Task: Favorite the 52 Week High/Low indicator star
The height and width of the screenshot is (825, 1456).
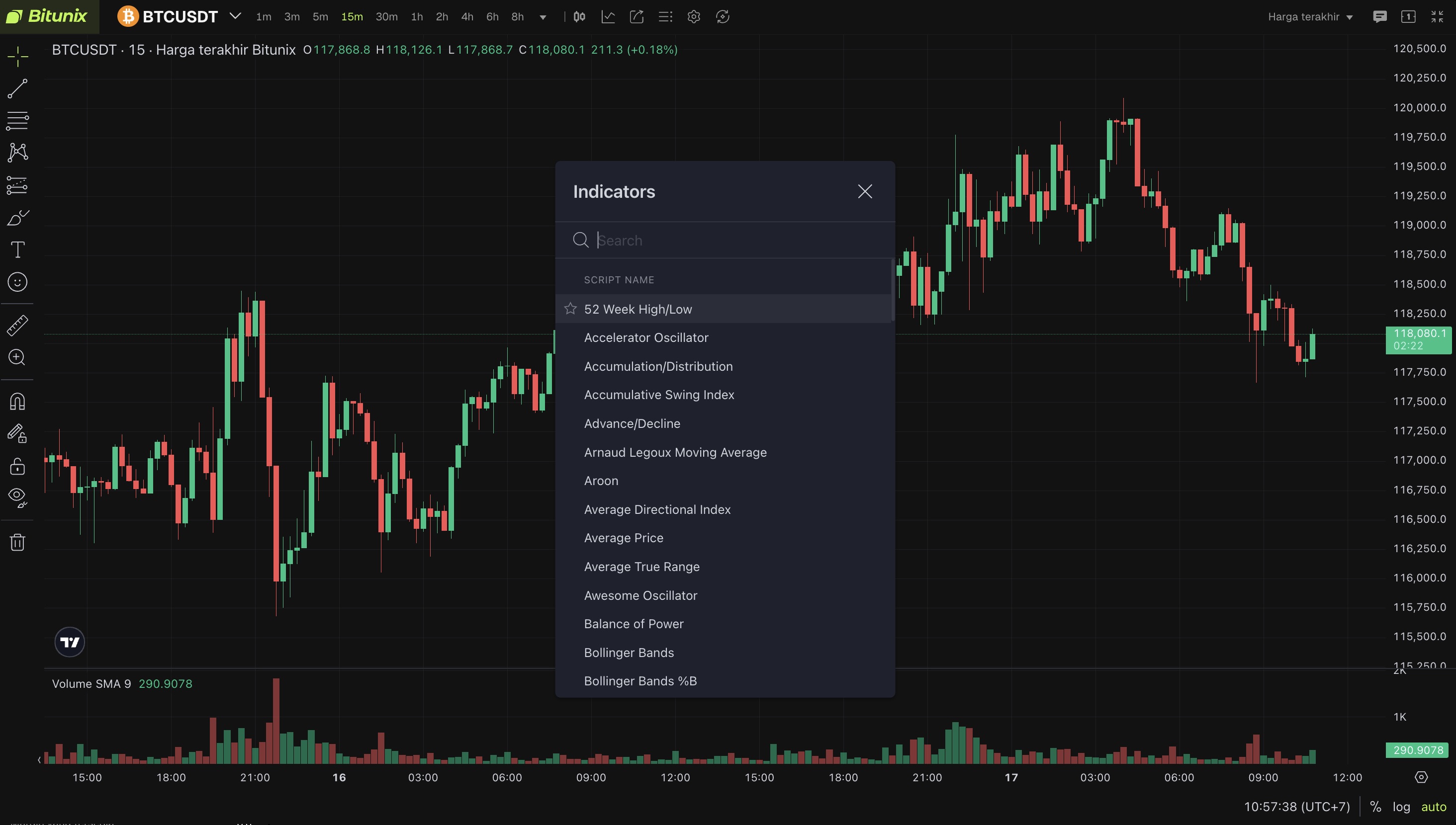Action: pos(570,309)
